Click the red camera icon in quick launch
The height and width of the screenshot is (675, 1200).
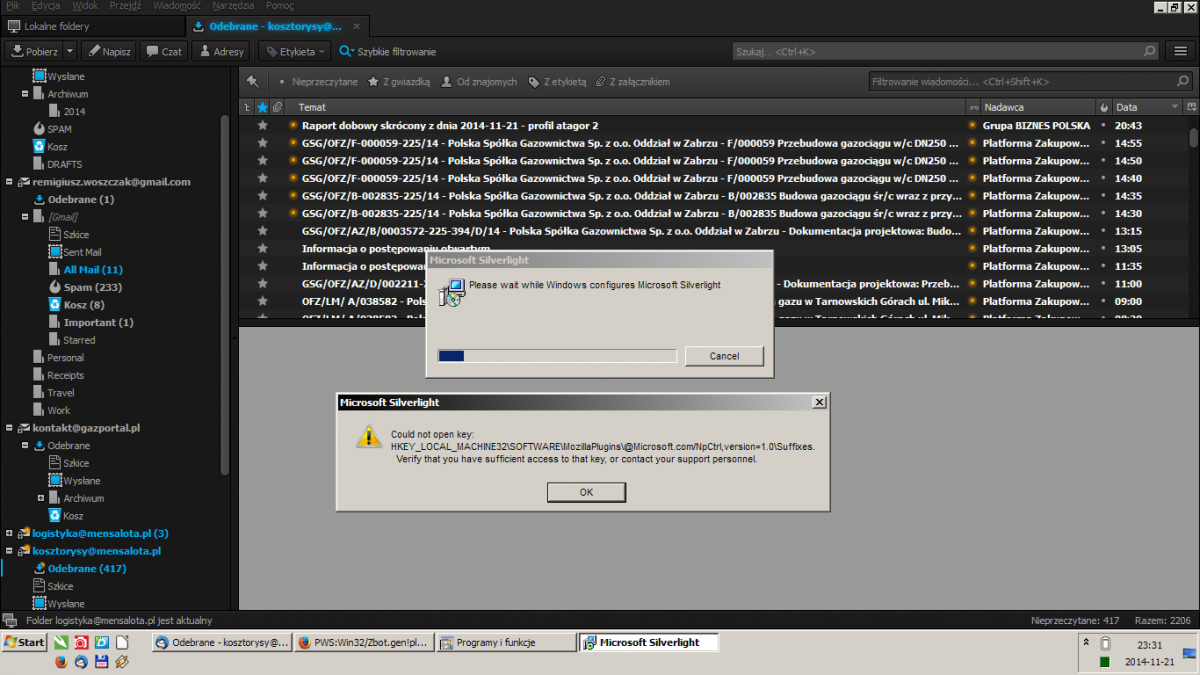(81, 643)
